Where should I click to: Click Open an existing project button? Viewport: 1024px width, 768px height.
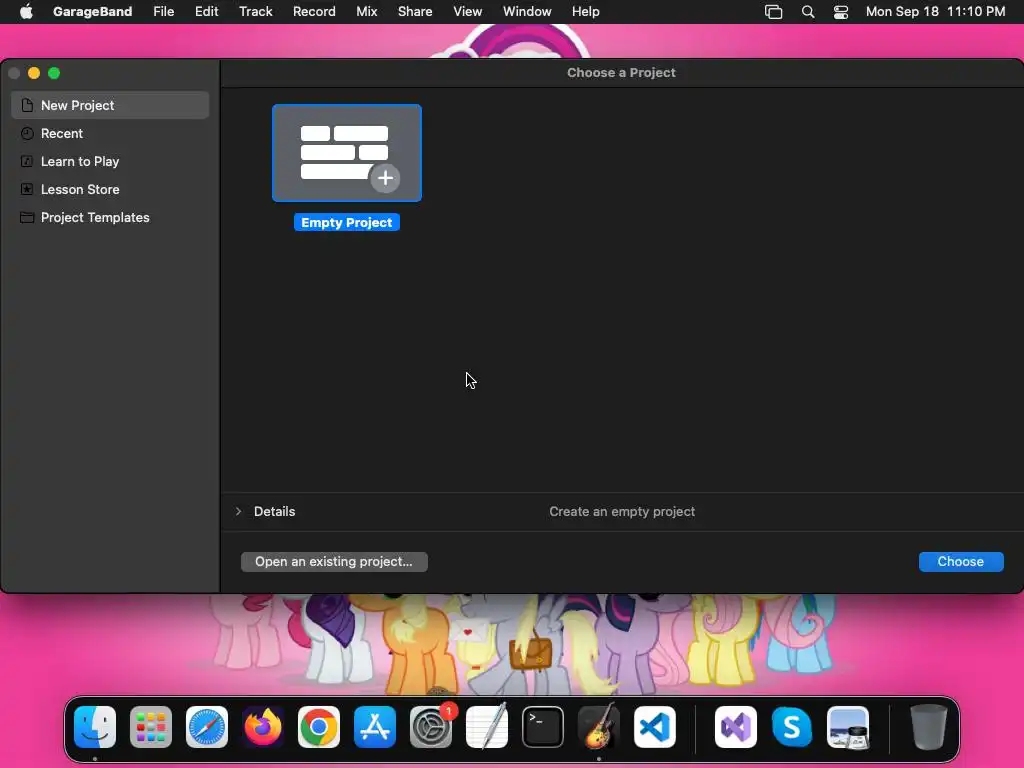point(334,562)
